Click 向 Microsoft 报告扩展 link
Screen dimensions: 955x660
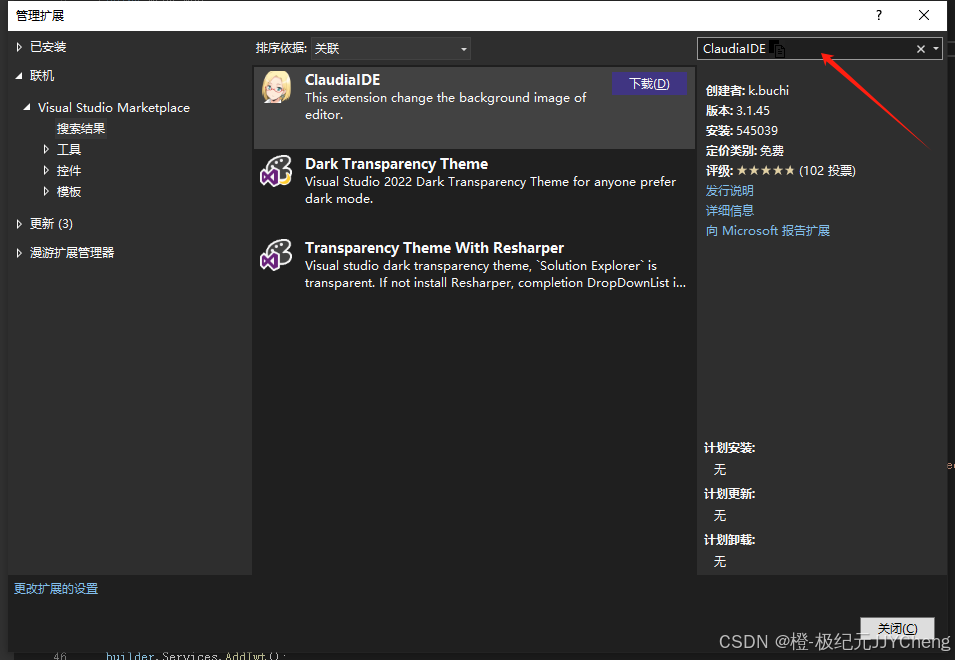(767, 231)
